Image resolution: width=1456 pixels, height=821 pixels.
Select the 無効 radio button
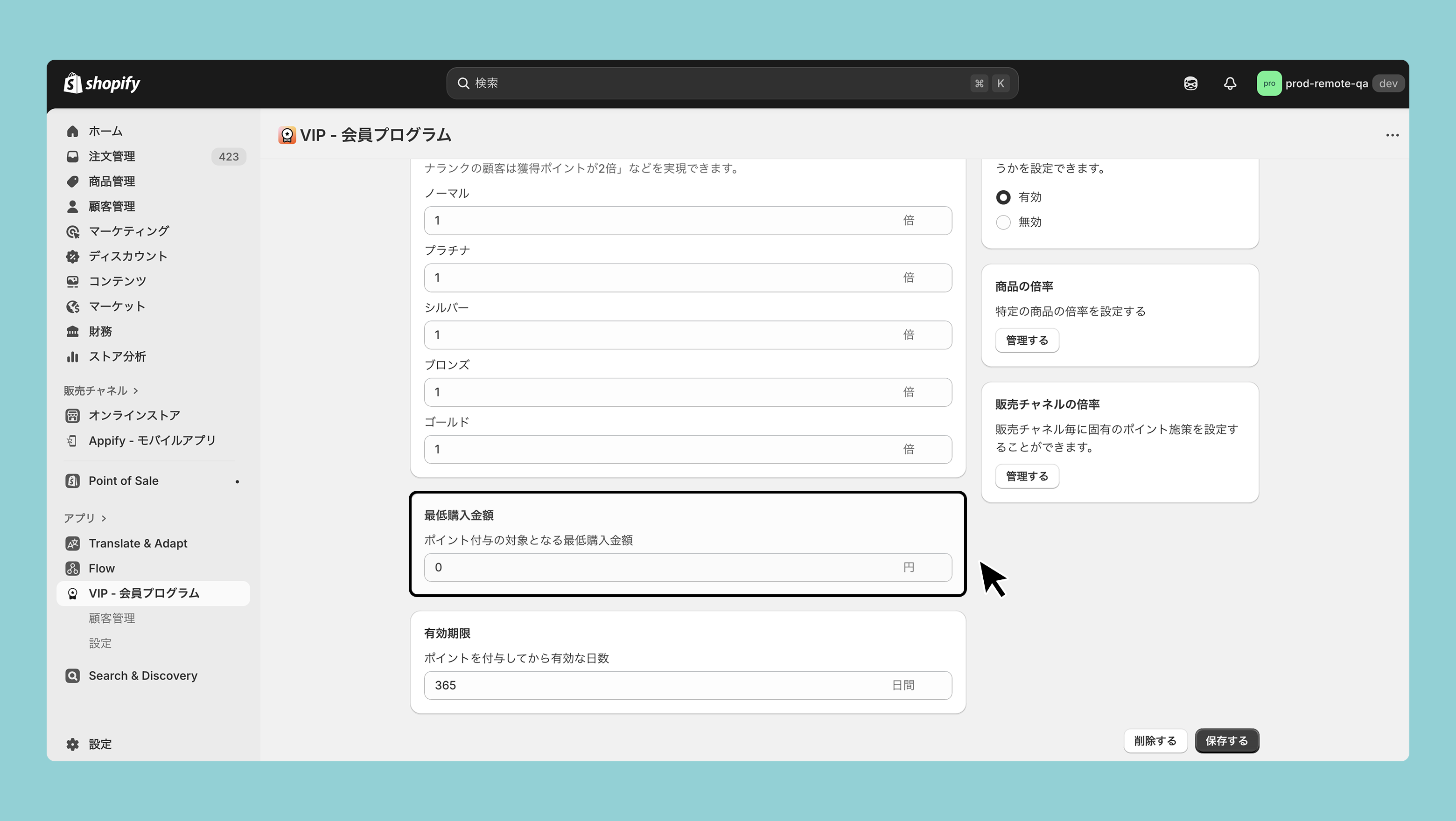(1003, 222)
